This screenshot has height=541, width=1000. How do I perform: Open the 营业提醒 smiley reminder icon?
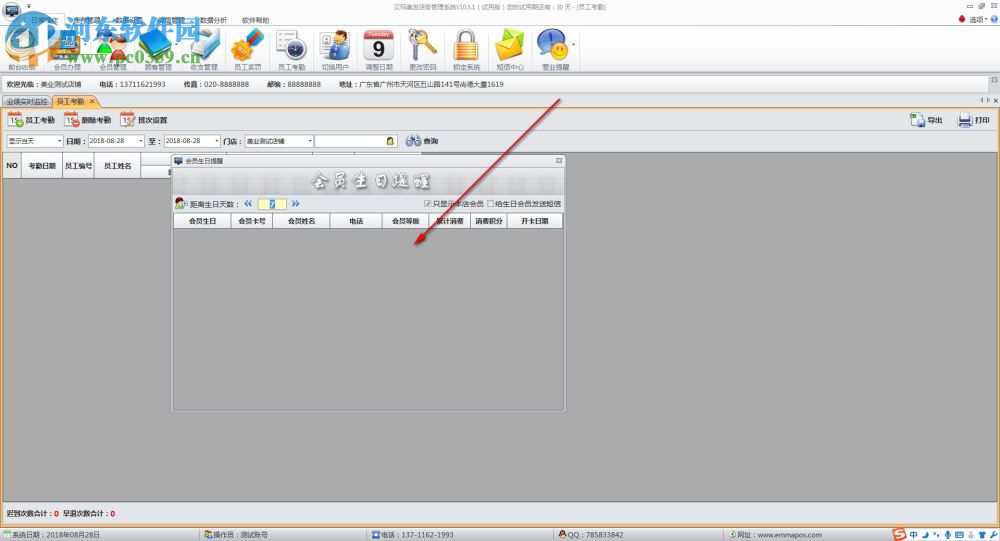pyautogui.click(x=554, y=49)
